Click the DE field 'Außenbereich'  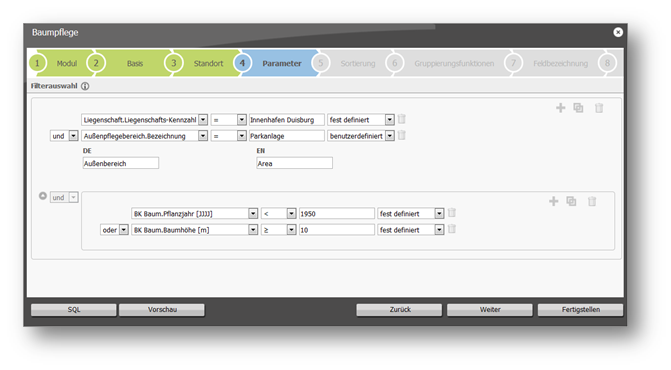(x=121, y=163)
